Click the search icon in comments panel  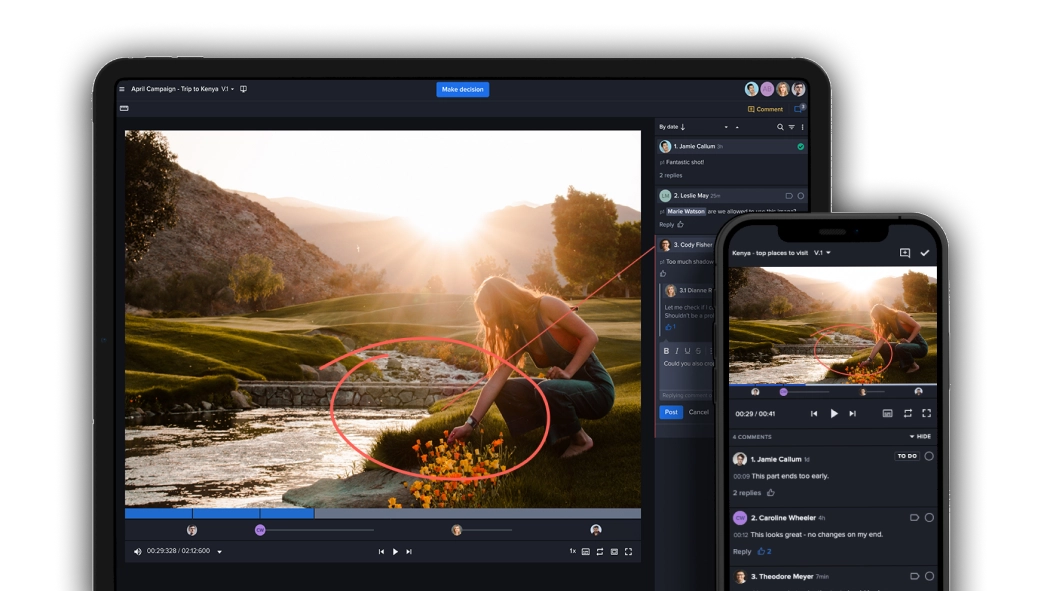(x=780, y=127)
